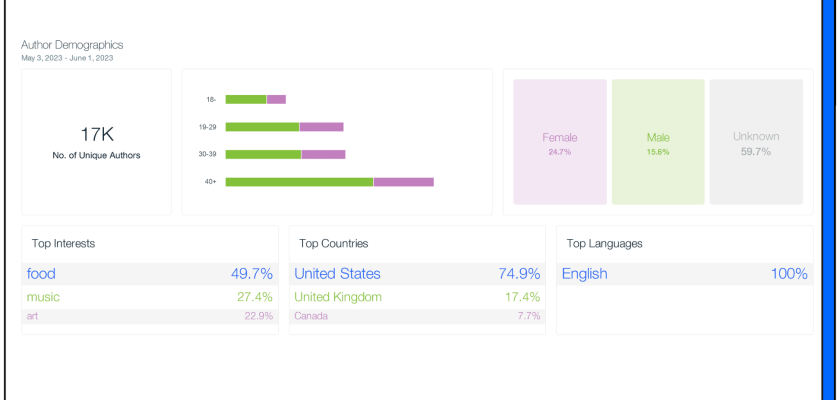Click the 17K unique authors count
Image resolution: width=840 pixels, height=400 pixels.
[96, 133]
